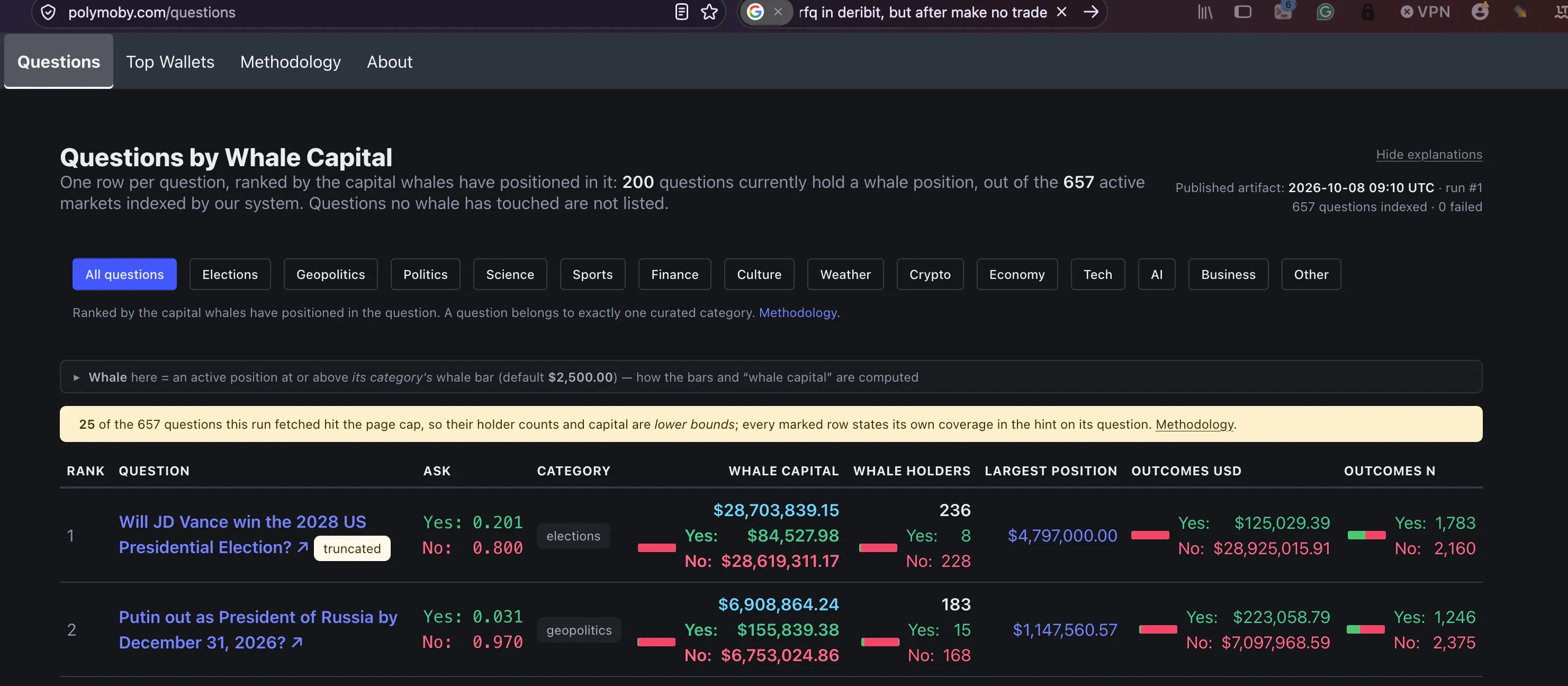Click the shield site security icon

click(48, 13)
